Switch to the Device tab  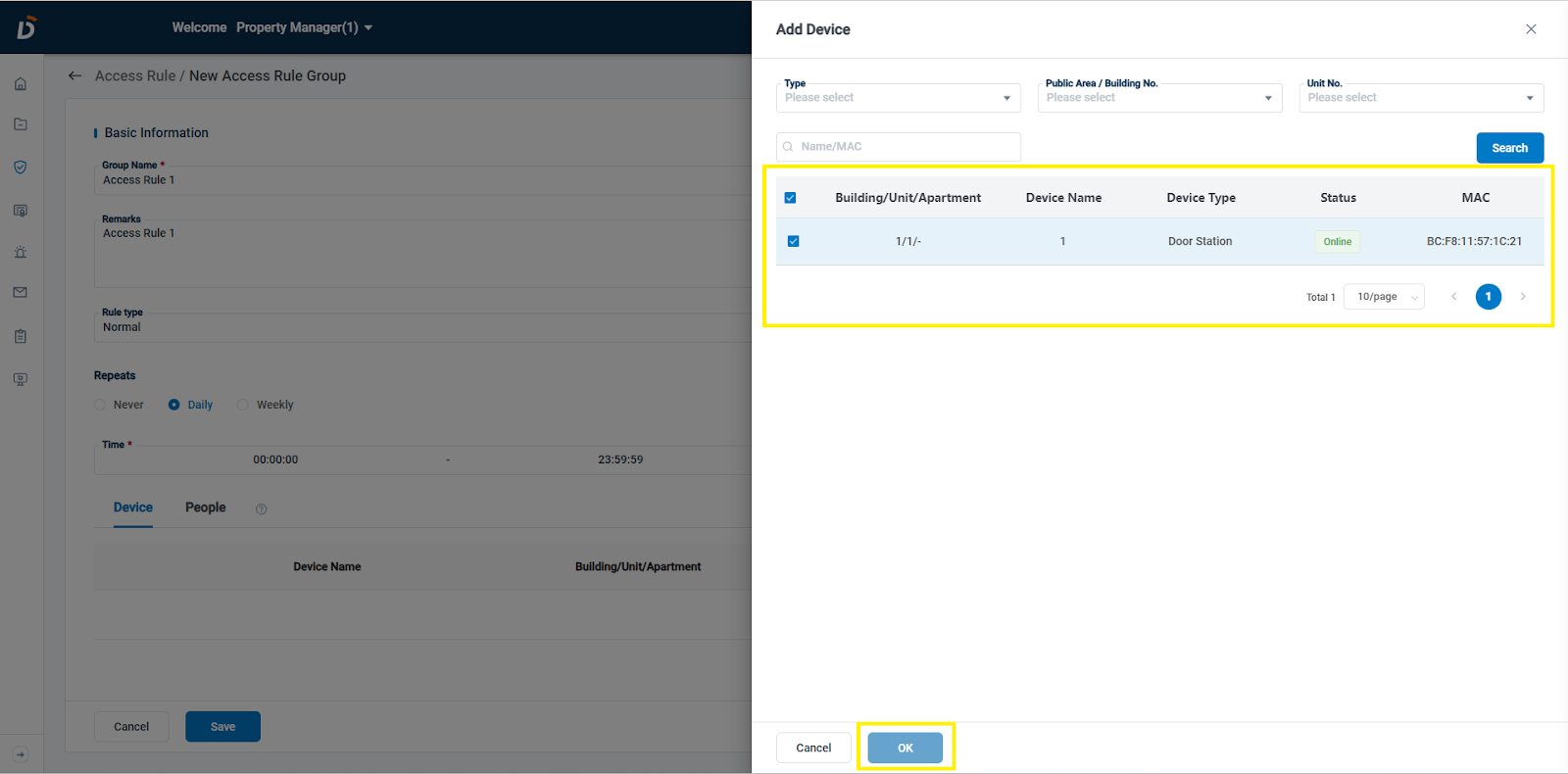click(x=133, y=508)
